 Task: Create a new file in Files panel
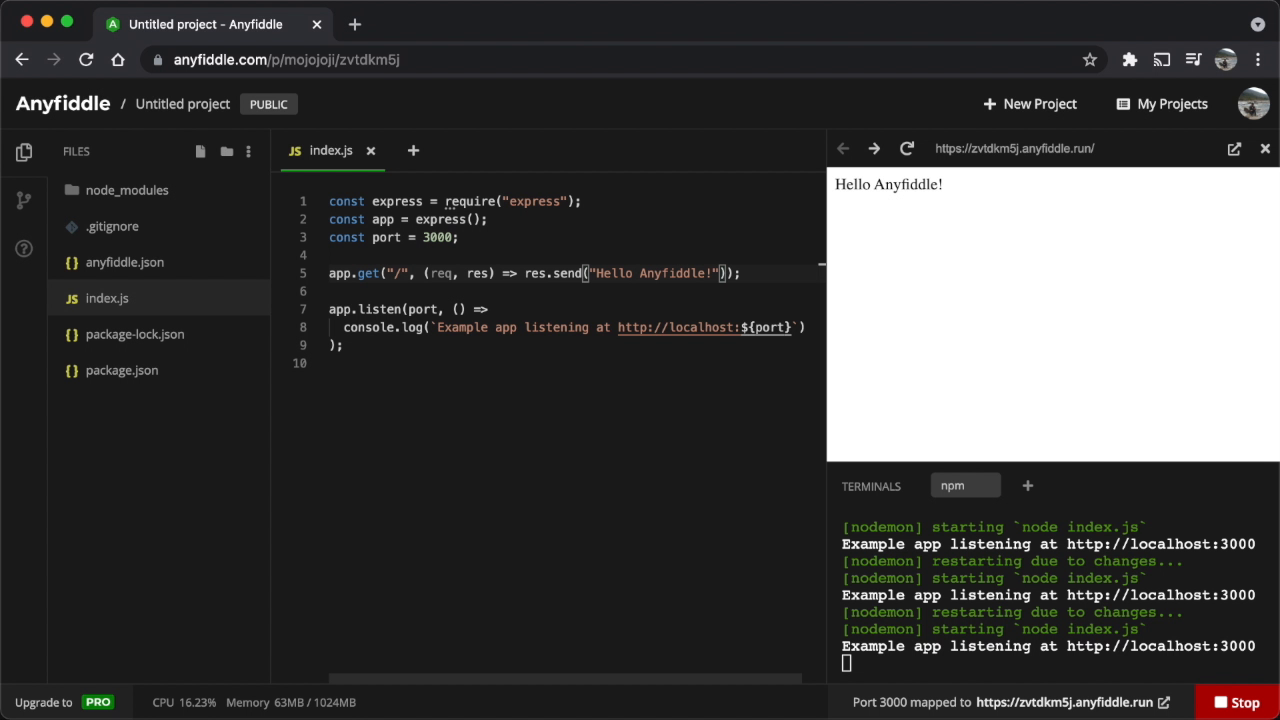(x=200, y=151)
